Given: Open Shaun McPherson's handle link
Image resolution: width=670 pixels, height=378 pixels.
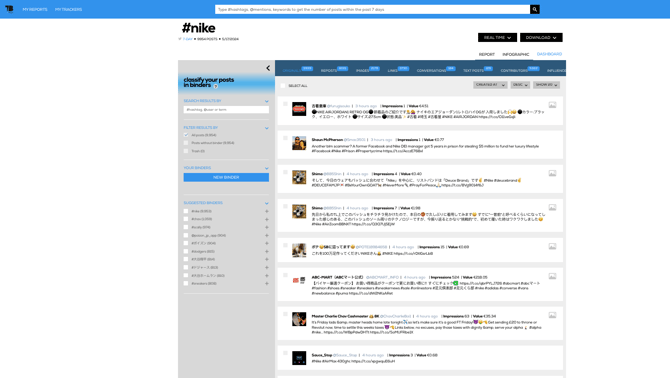Looking at the screenshot, I should click(355, 140).
